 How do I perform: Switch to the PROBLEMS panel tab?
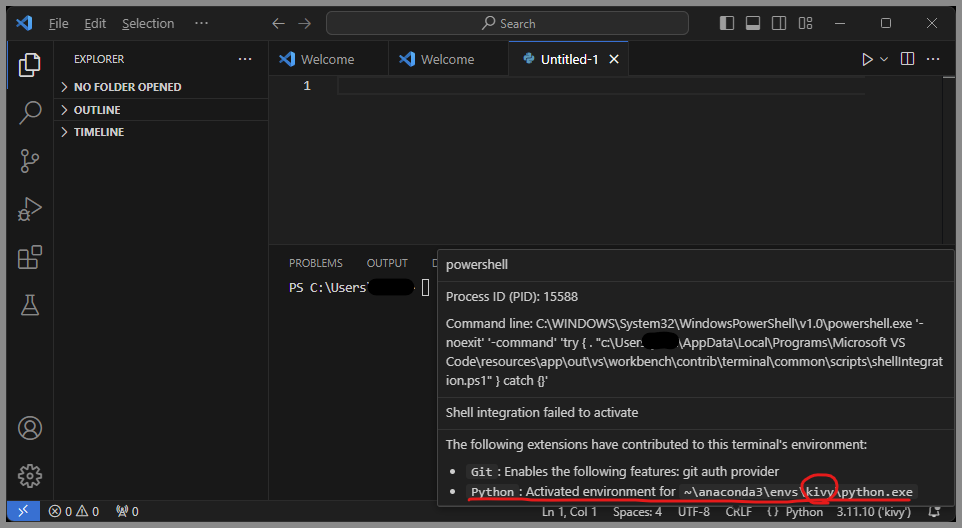316,263
